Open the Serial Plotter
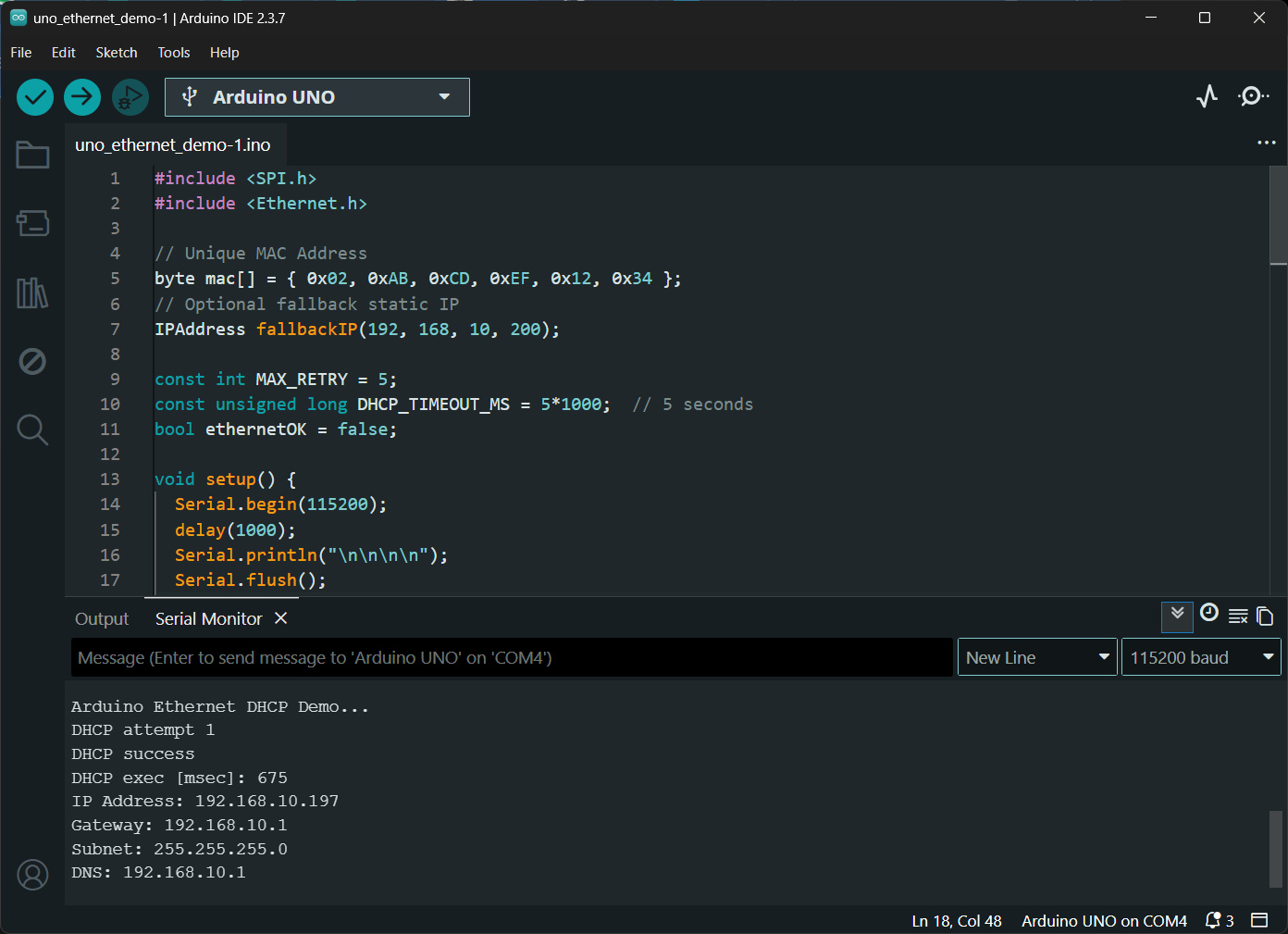The width and height of the screenshot is (1288, 934). tap(1207, 96)
